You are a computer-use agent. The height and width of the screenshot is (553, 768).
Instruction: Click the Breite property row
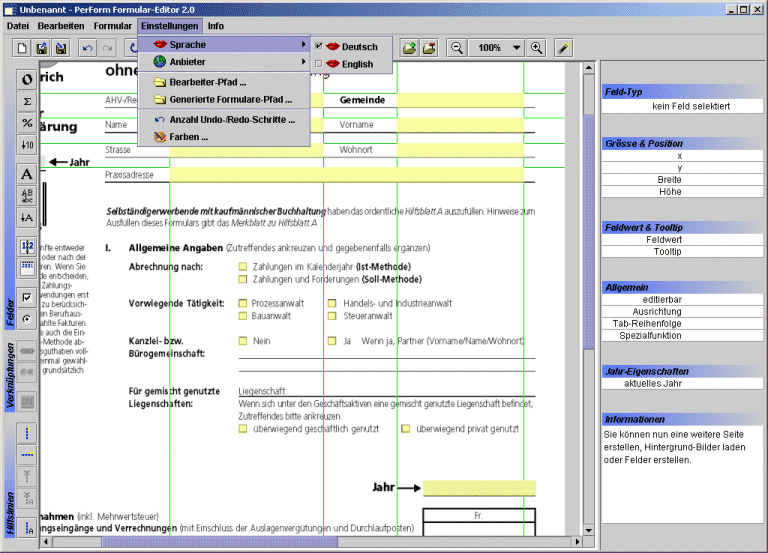(x=682, y=180)
